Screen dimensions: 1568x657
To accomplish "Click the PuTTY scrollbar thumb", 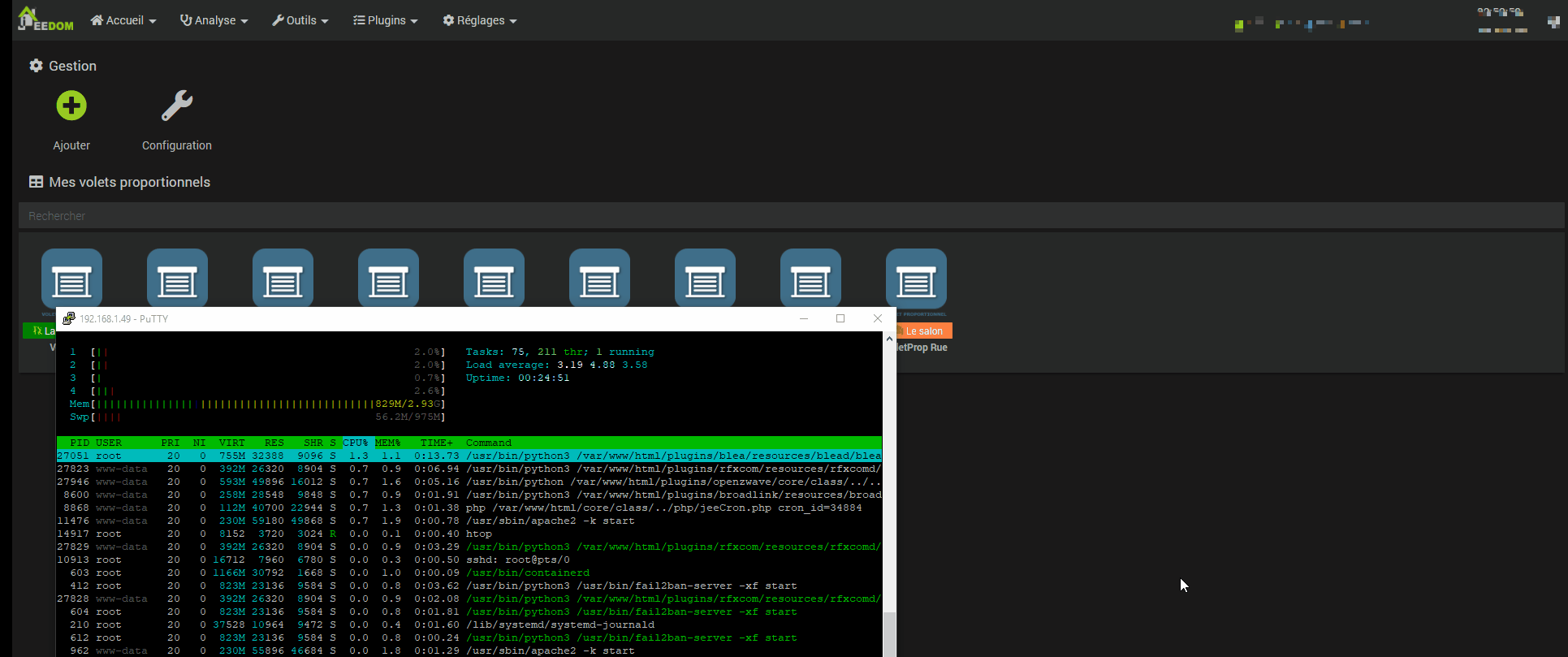I will tap(889, 634).
